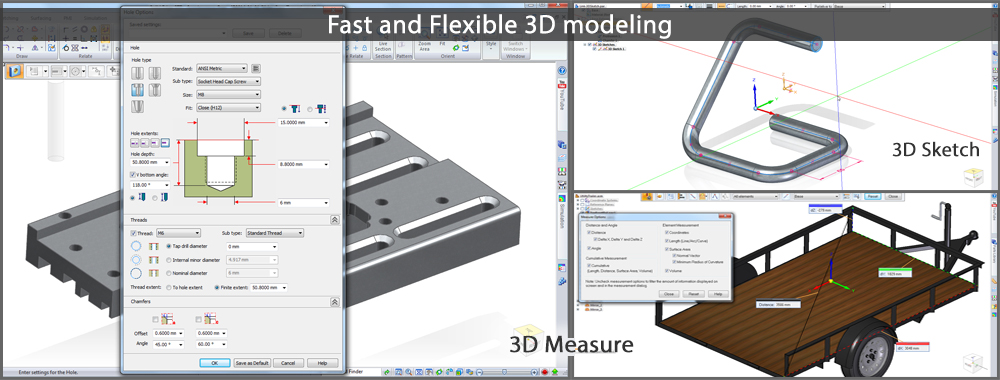Click the YouTube icon in the side panel
The height and width of the screenshot is (380, 1000).
pos(562,83)
